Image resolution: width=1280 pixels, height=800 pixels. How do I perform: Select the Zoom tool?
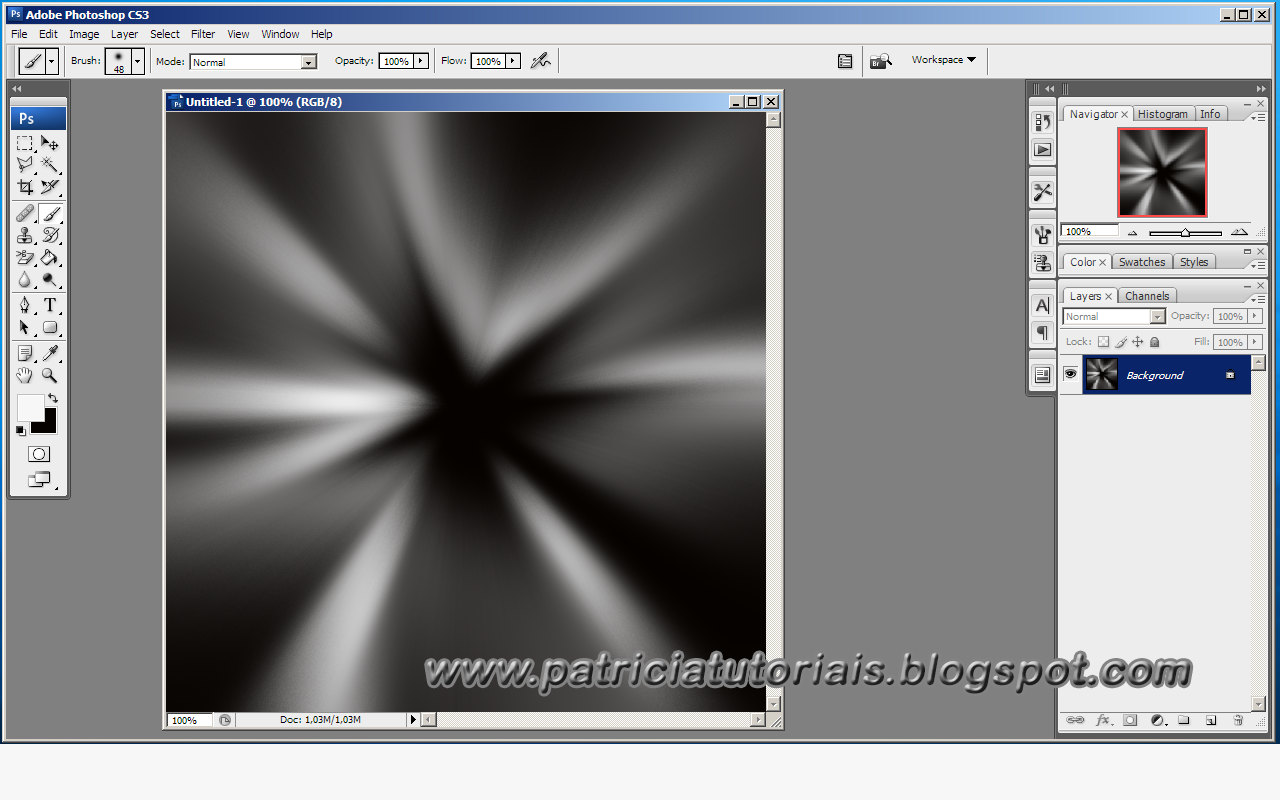tap(50, 375)
